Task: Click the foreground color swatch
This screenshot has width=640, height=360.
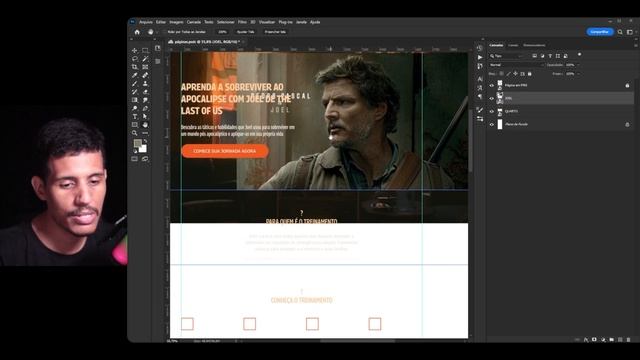Action: point(138,143)
